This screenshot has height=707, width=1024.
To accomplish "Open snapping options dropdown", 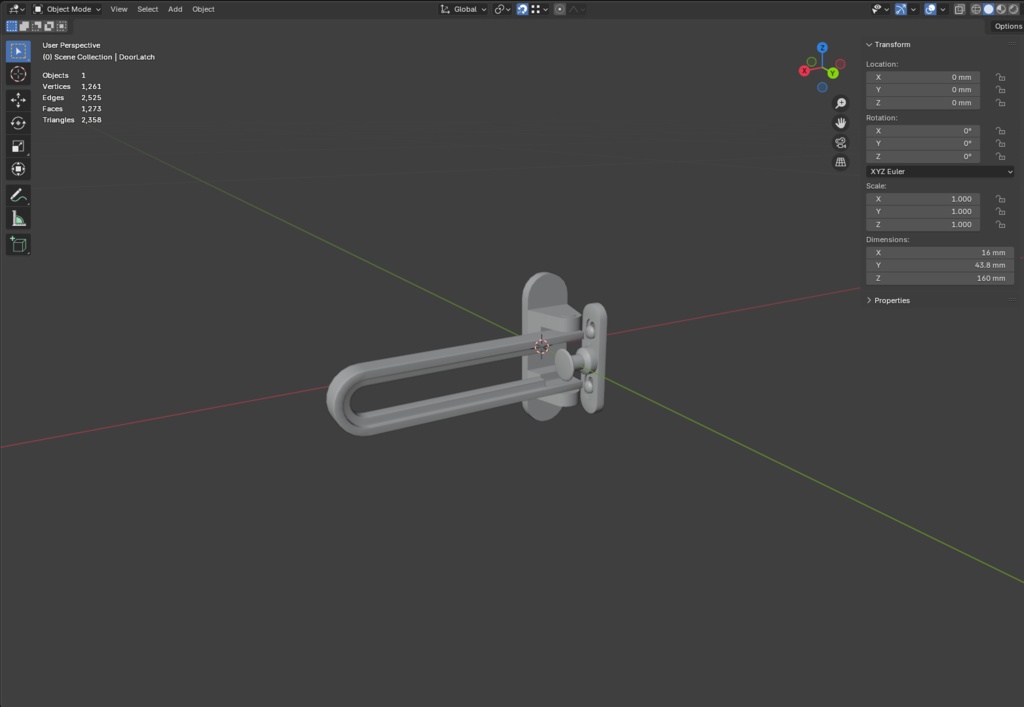I will click(539, 9).
